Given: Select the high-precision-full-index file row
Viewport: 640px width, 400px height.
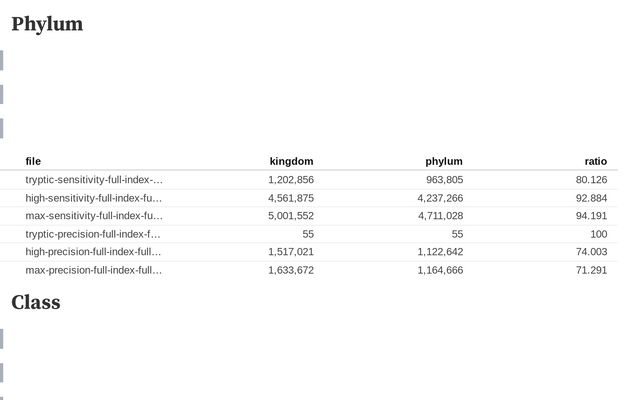Looking at the screenshot, I should tap(94, 252).
